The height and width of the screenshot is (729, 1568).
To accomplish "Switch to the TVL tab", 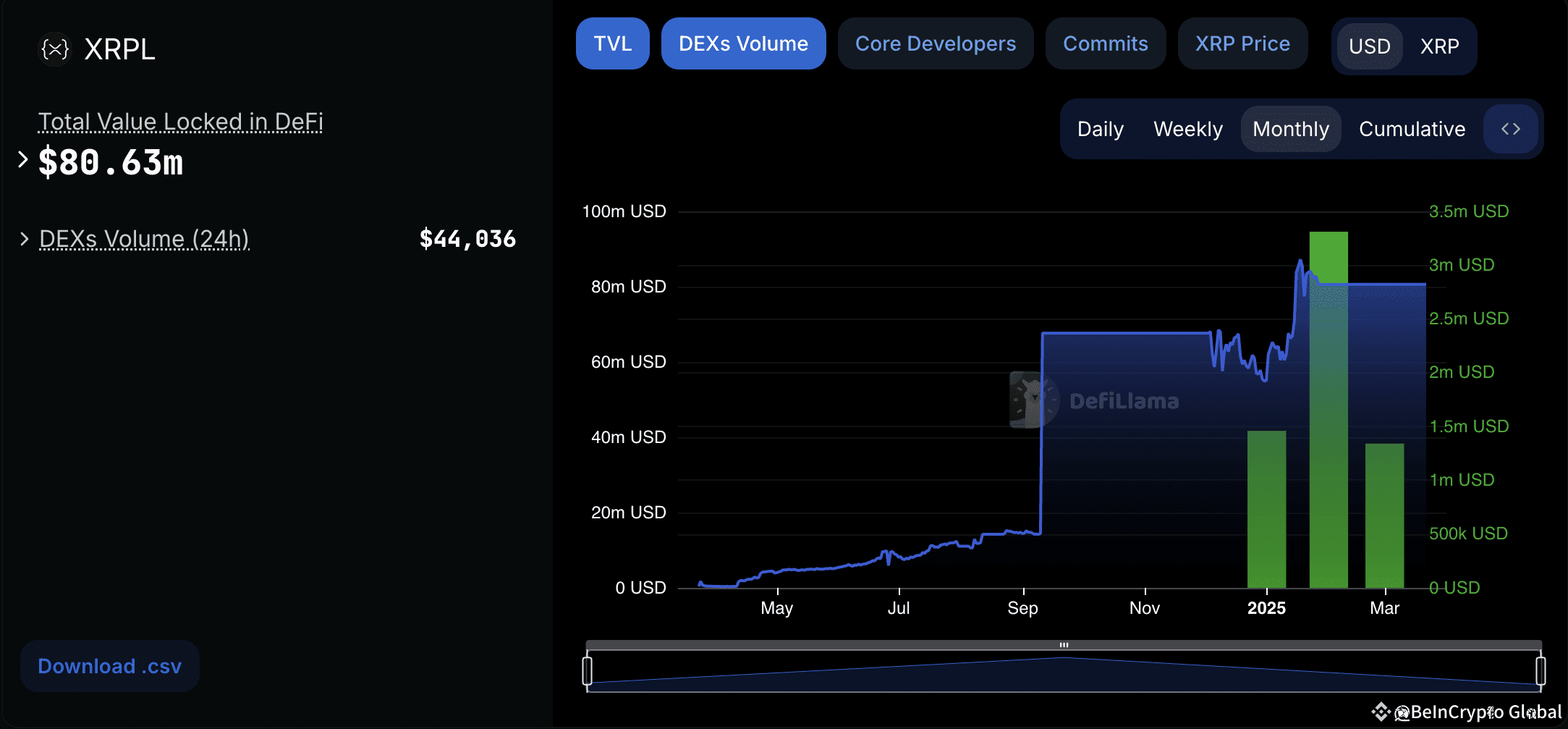I will click(x=612, y=43).
